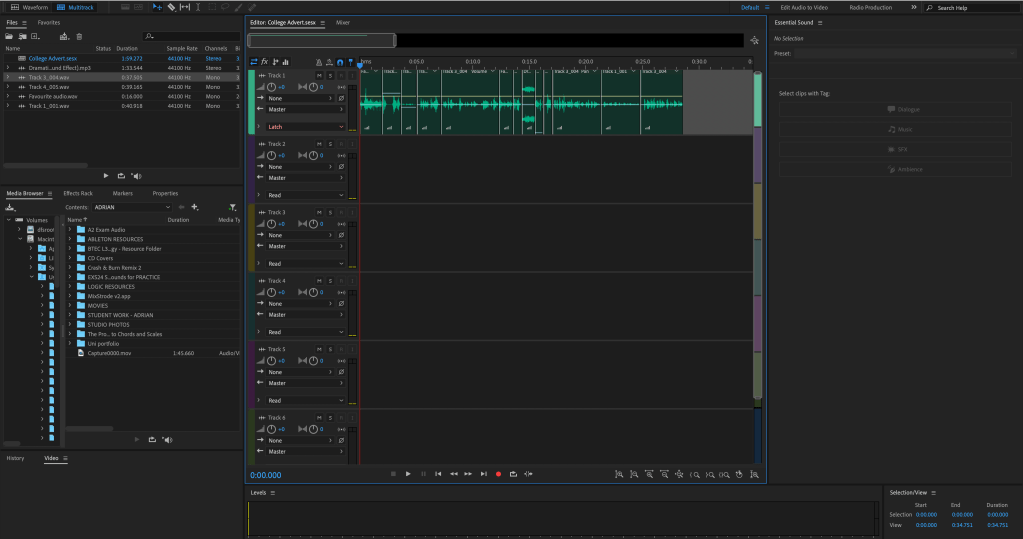Delete file using the trash icon
1023x539 pixels.
[x=79, y=37]
